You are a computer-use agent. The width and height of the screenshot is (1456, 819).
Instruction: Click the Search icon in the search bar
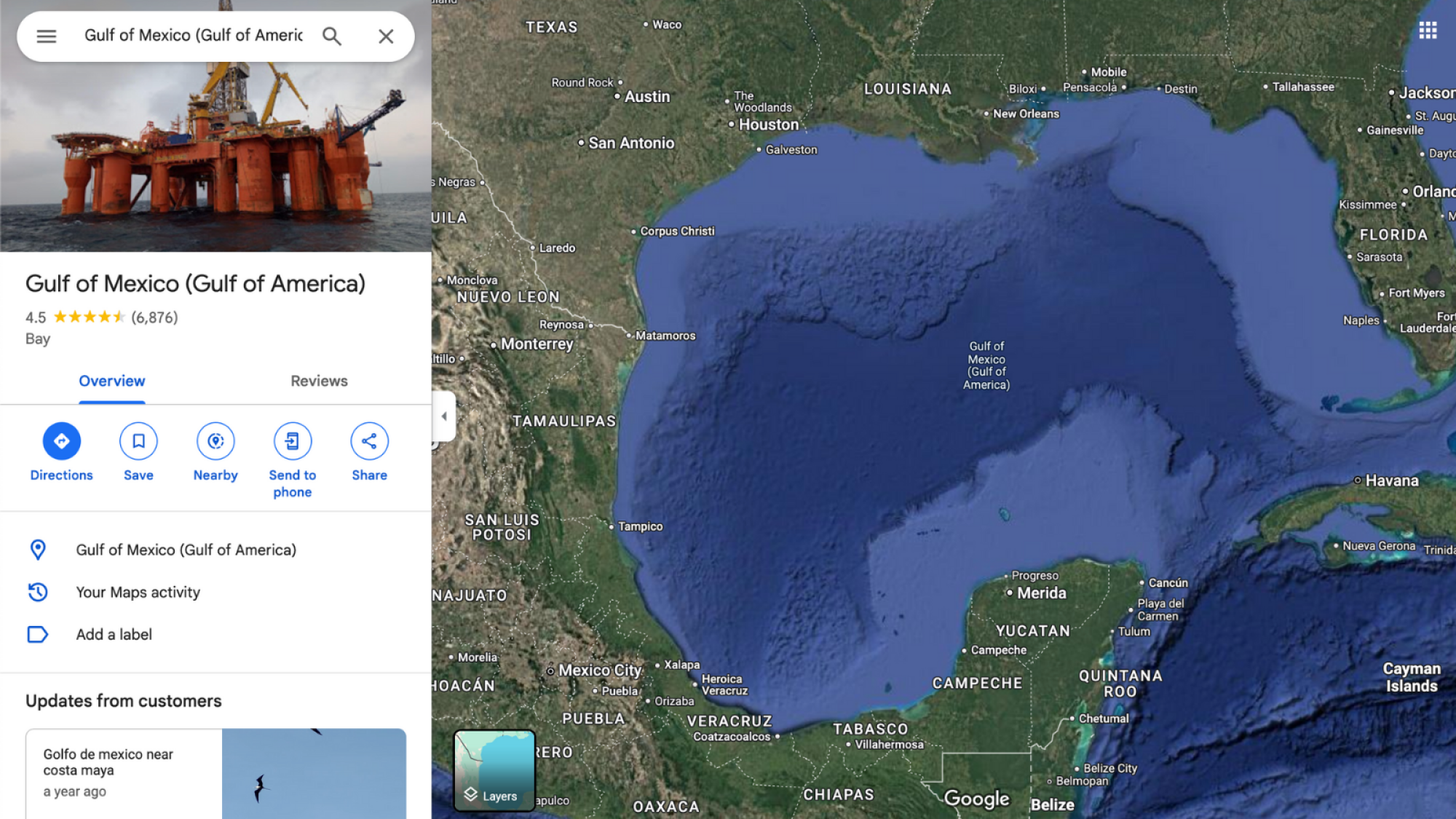click(333, 36)
